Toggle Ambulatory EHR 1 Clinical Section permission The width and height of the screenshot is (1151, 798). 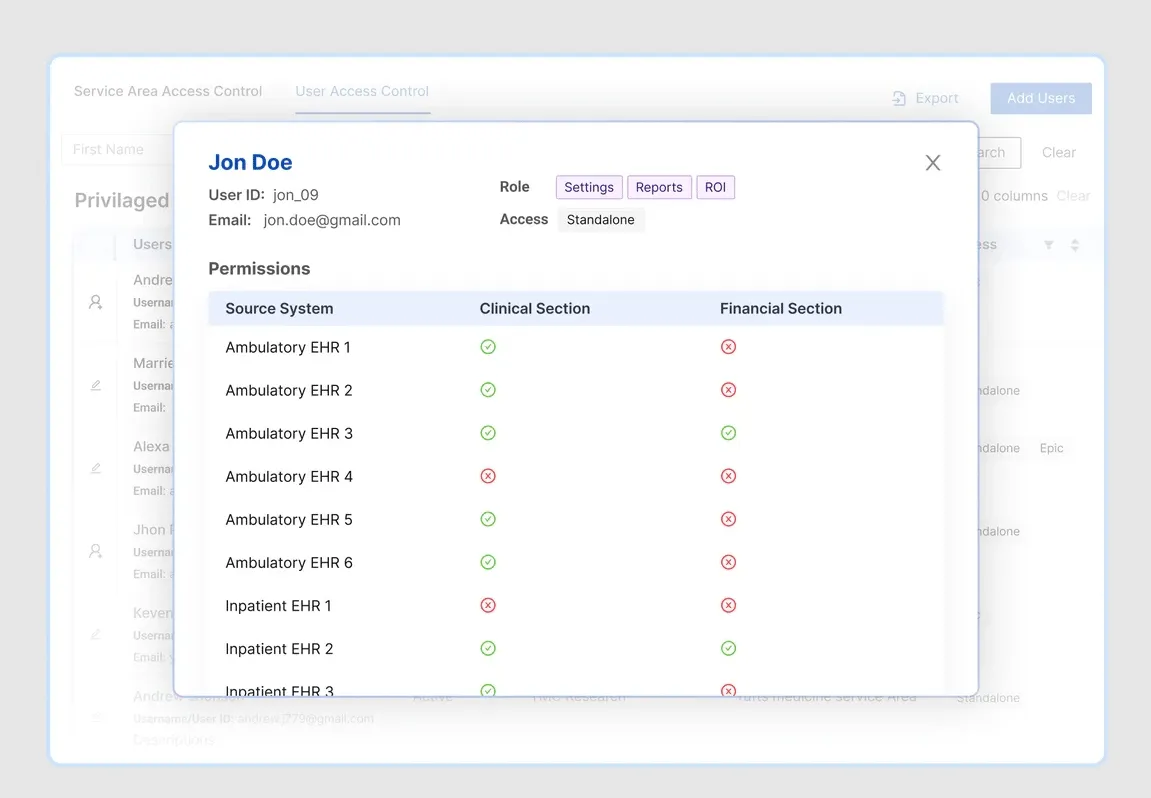click(x=488, y=347)
